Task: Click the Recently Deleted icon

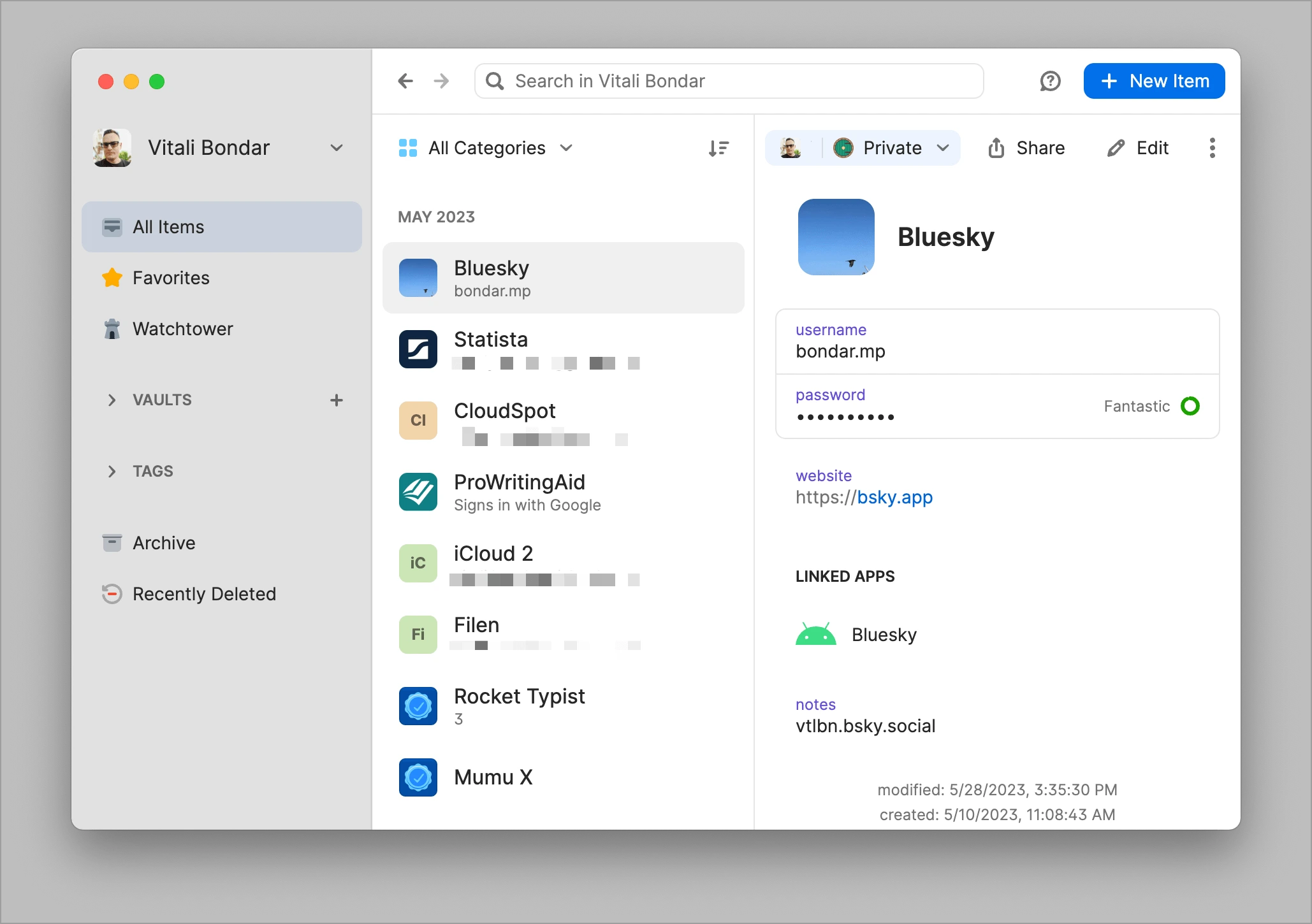Action: click(x=112, y=594)
